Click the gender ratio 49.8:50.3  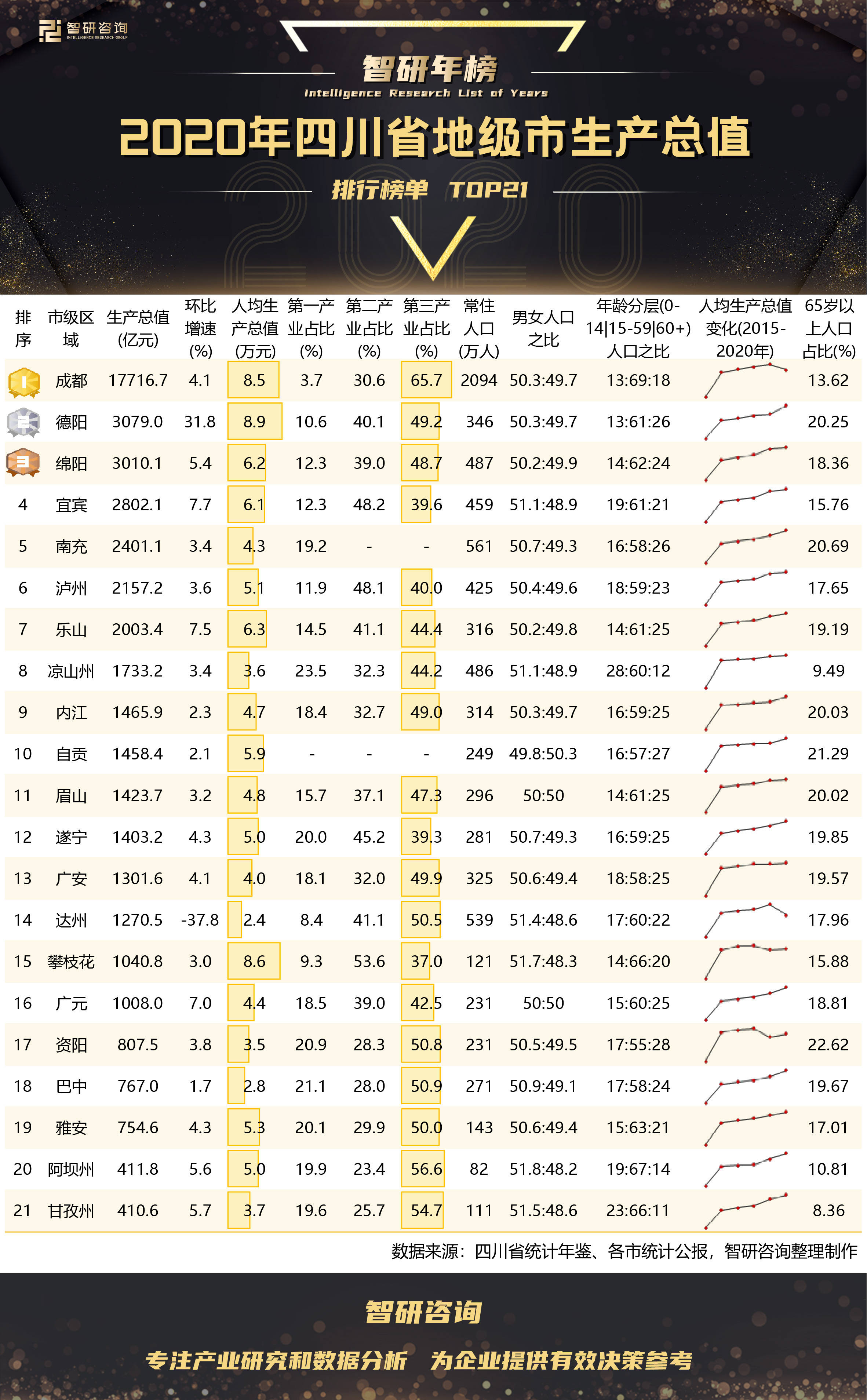[x=543, y=753]
